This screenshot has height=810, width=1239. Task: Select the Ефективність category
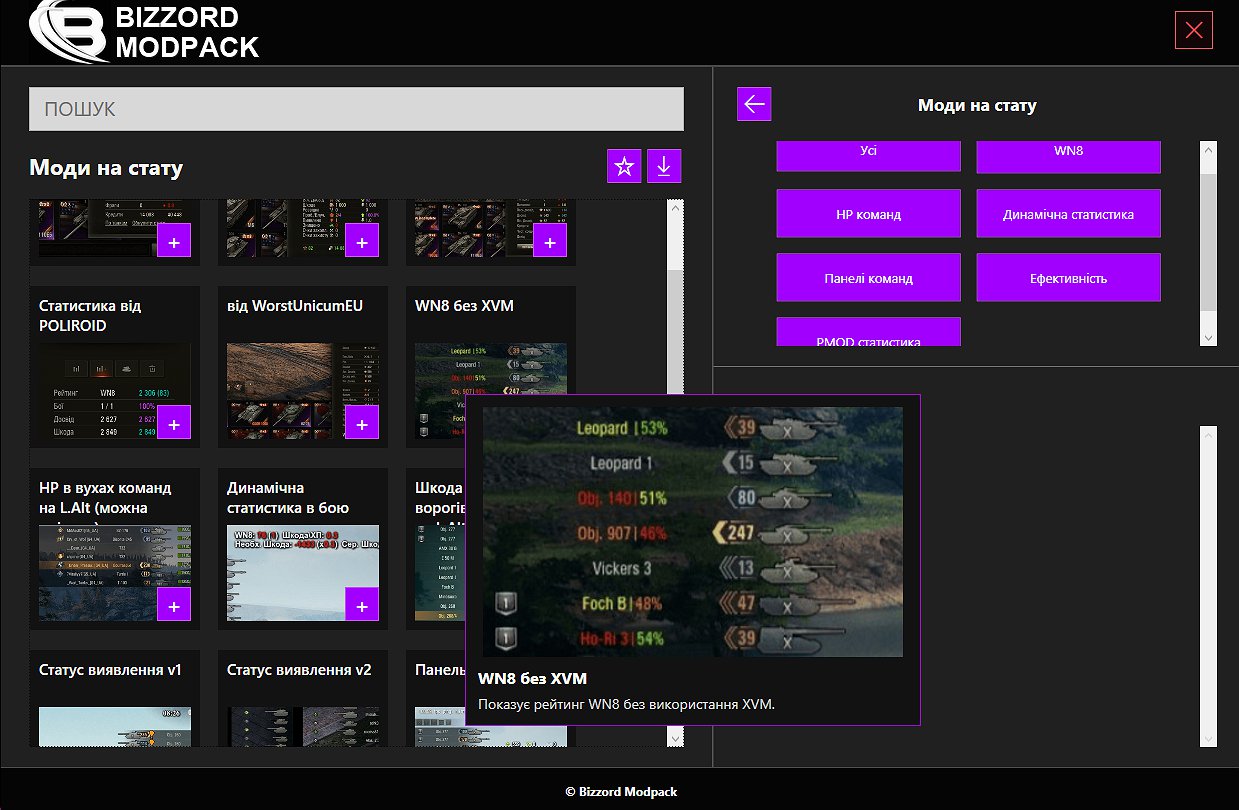pyautogui.click(x=1068, y=278)
